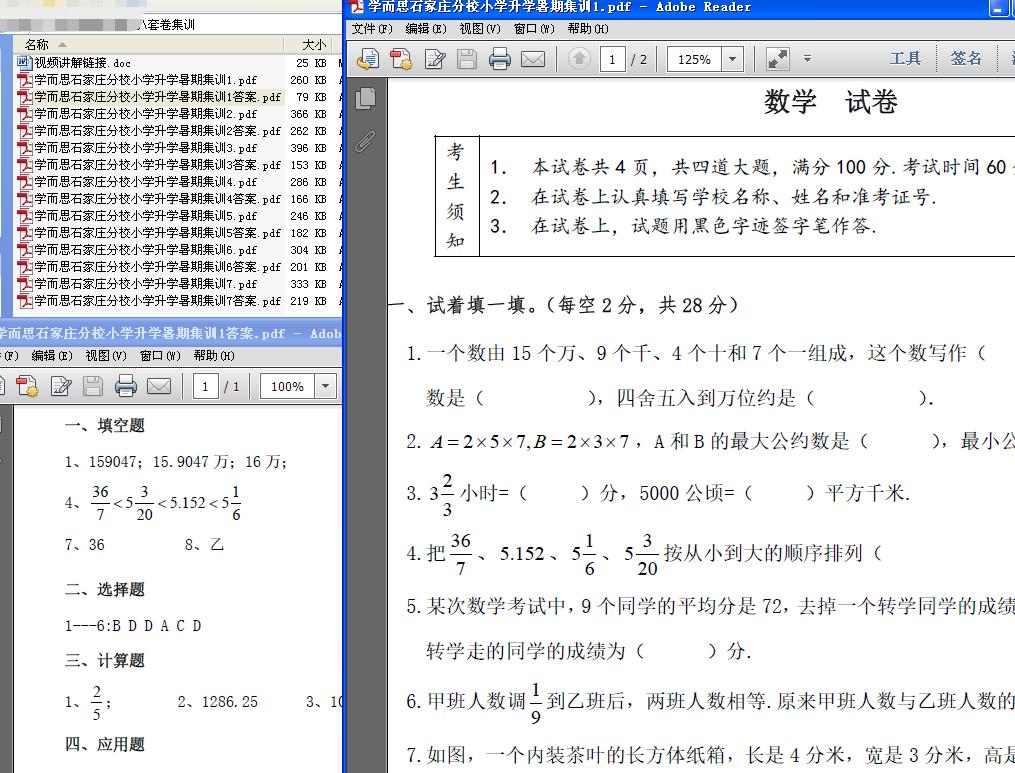Image resolution: width=1015 pixels, height=773 pixels.
Task: Click Sign document icon in answer PDF toolbar
Action: pos(60,386)
